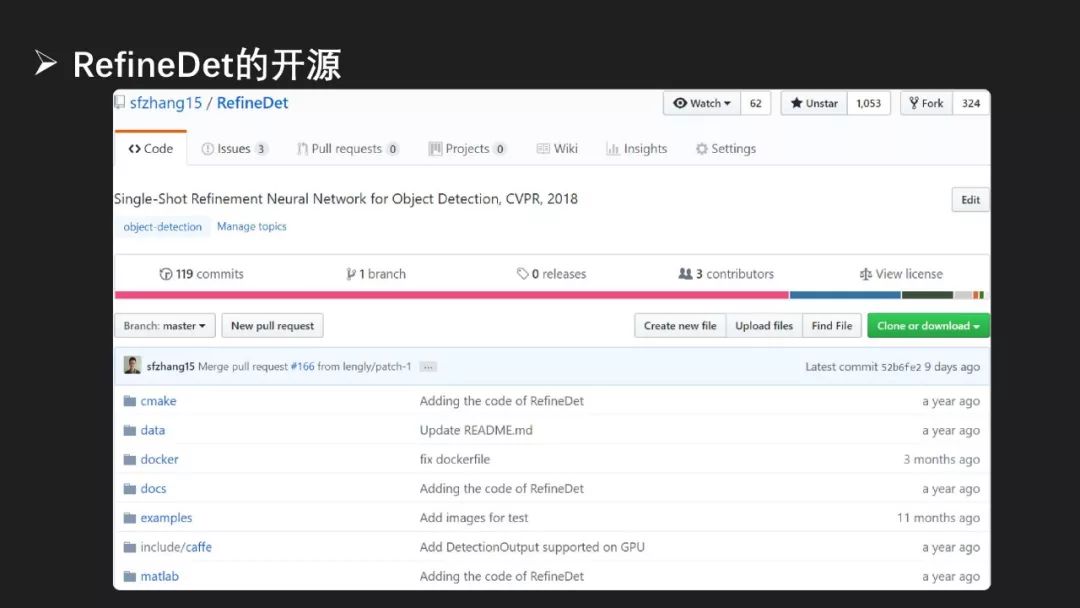Click the folder icon beside examples

[x=129, y=518]
